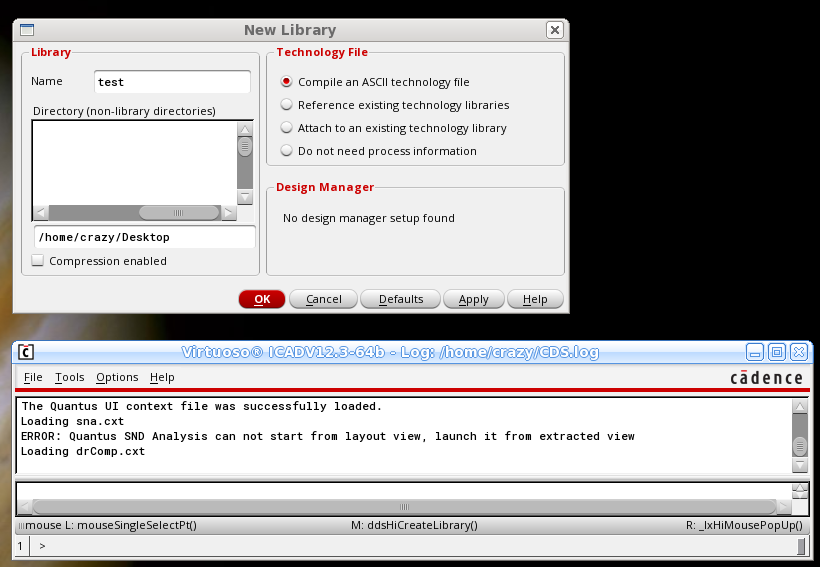
Task: Click log output vertical scrollbar thumb
Action: click(800, 445)
